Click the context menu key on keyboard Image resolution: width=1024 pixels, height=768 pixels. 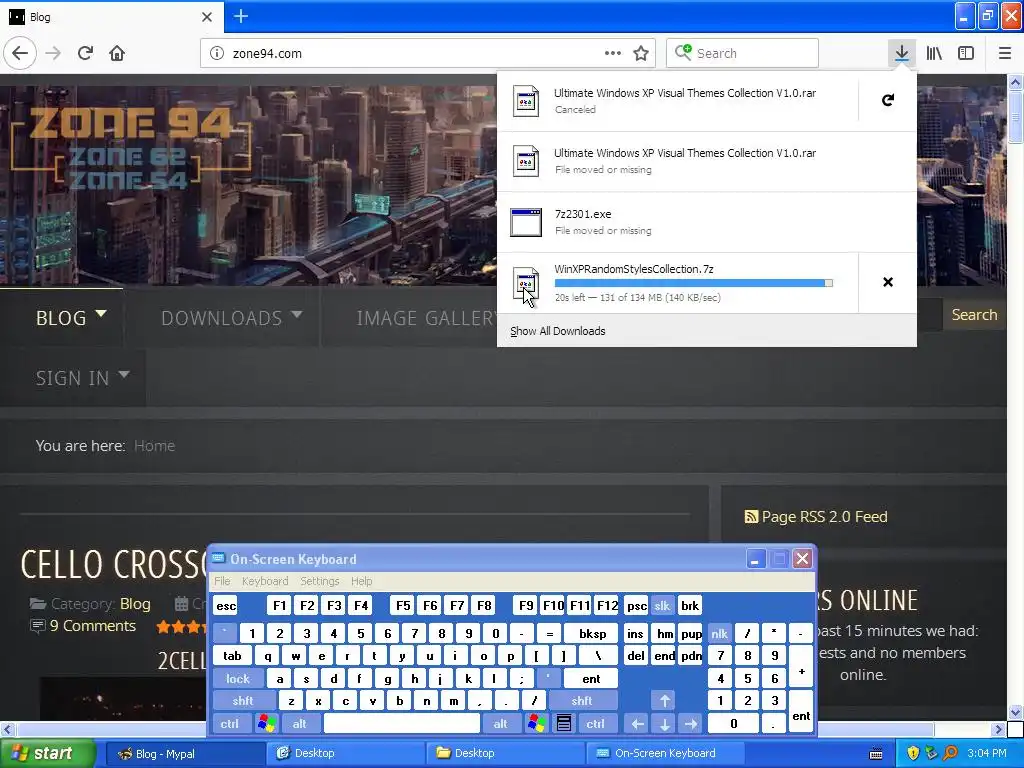pyautogui.click(x=564, y=724)
